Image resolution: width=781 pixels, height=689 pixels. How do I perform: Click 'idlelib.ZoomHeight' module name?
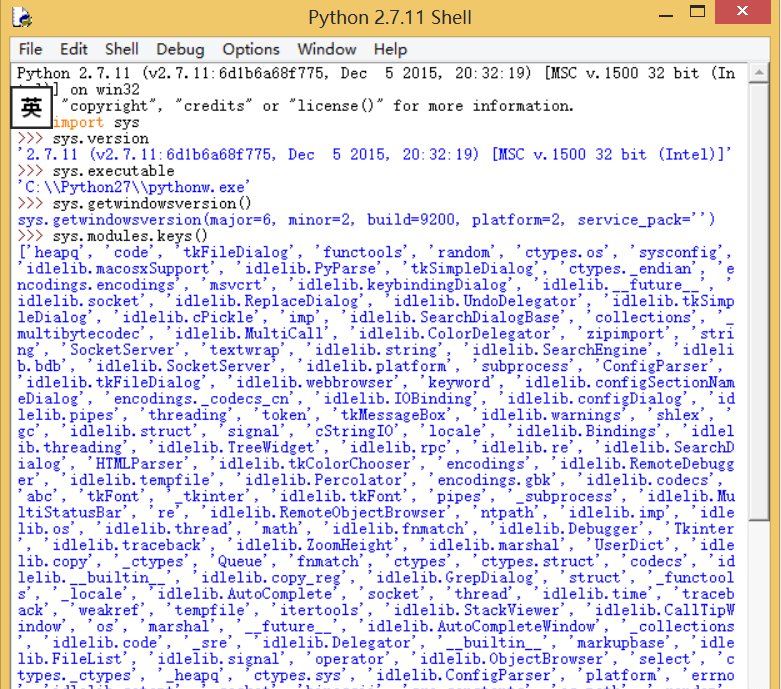pos(314,545)
